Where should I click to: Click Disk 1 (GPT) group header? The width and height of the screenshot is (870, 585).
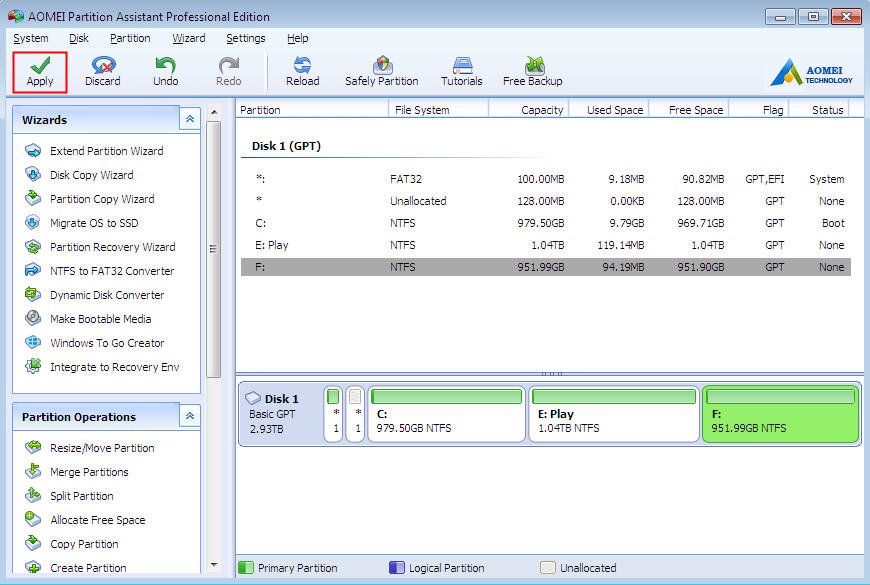[x=286, y=146]
